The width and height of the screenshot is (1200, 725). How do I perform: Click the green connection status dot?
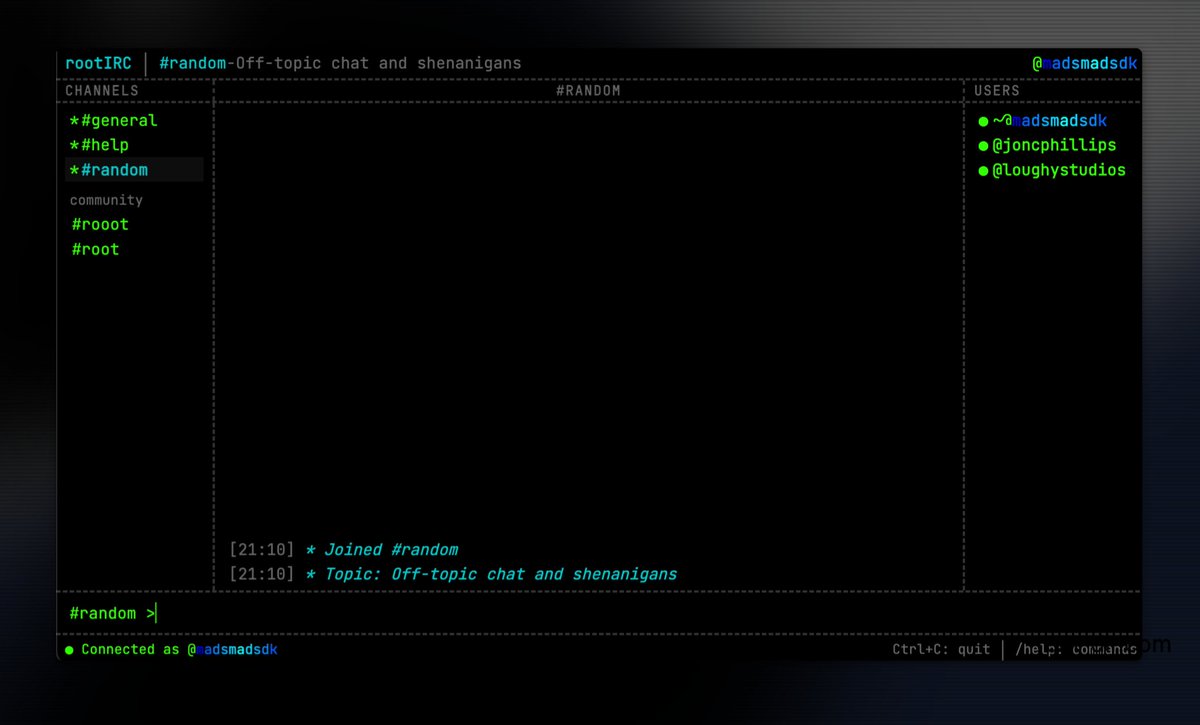[69, 650]
